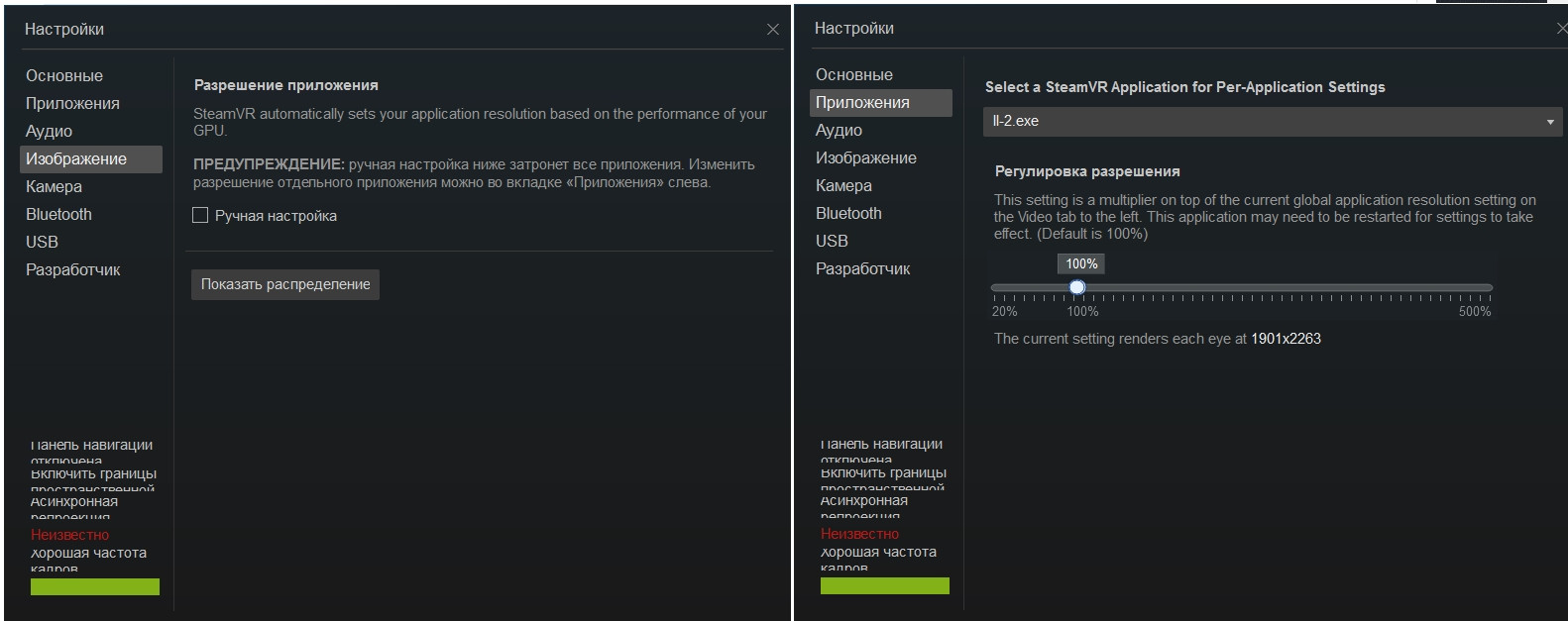Image resolution: width=1568 pixels, height=621 pixels.
Task: Go to Разработчик tab beside the ll-2.exe panel
Action: pos(863,269)
